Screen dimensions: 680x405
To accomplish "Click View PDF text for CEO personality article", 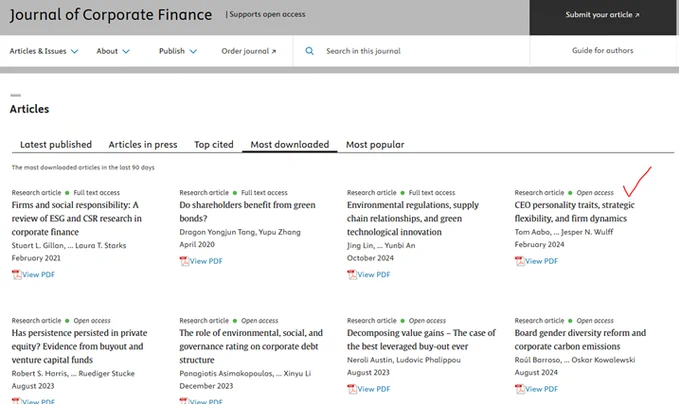I will [541, 261].
